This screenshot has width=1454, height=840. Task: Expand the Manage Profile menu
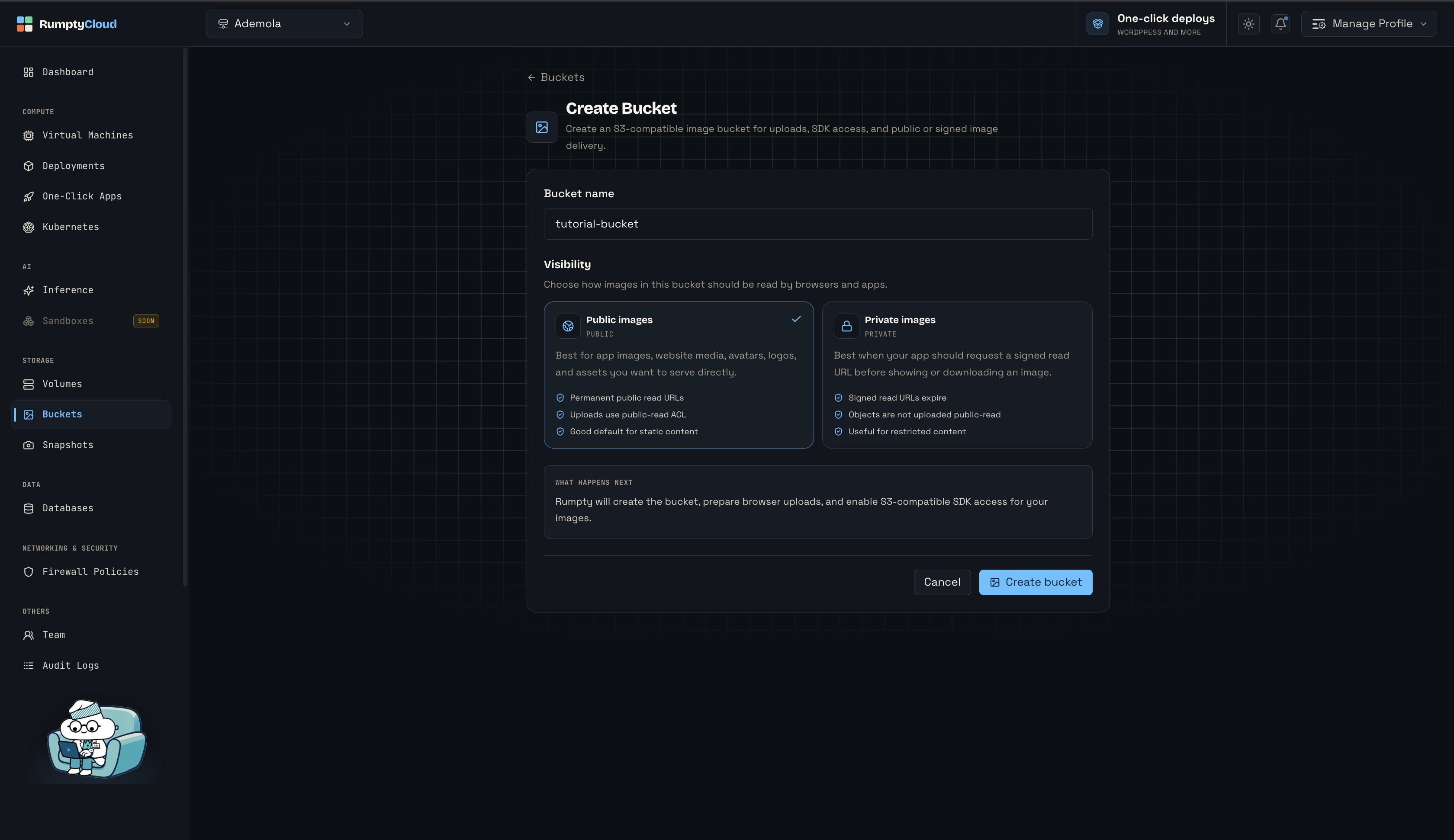tap(1369, 24)
